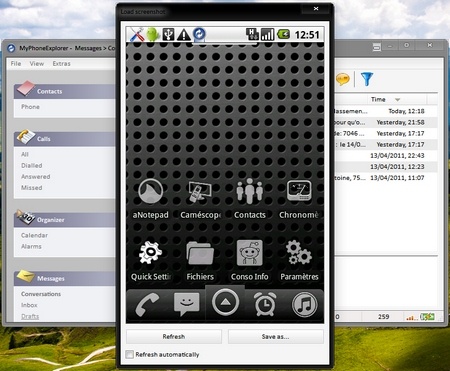
Task: Select the message dated 13/04/2011, 22:43
Action: click(386, 155)
